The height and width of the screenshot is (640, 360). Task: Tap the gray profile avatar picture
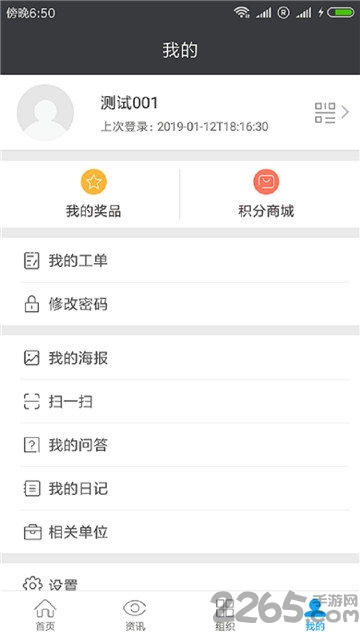(x=45, y=113)
